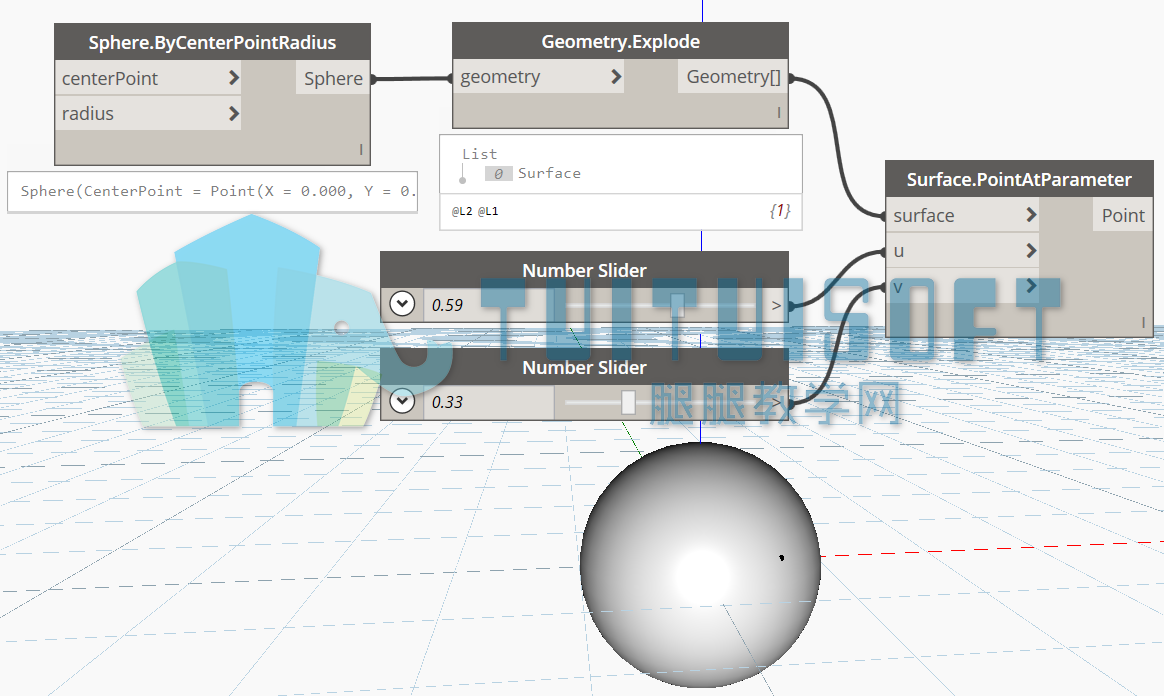Click the lacing indicator on Sphere.ByCenterPointRadius node
The width and height of the screenshot is (1164, 696).
[361, 149]
